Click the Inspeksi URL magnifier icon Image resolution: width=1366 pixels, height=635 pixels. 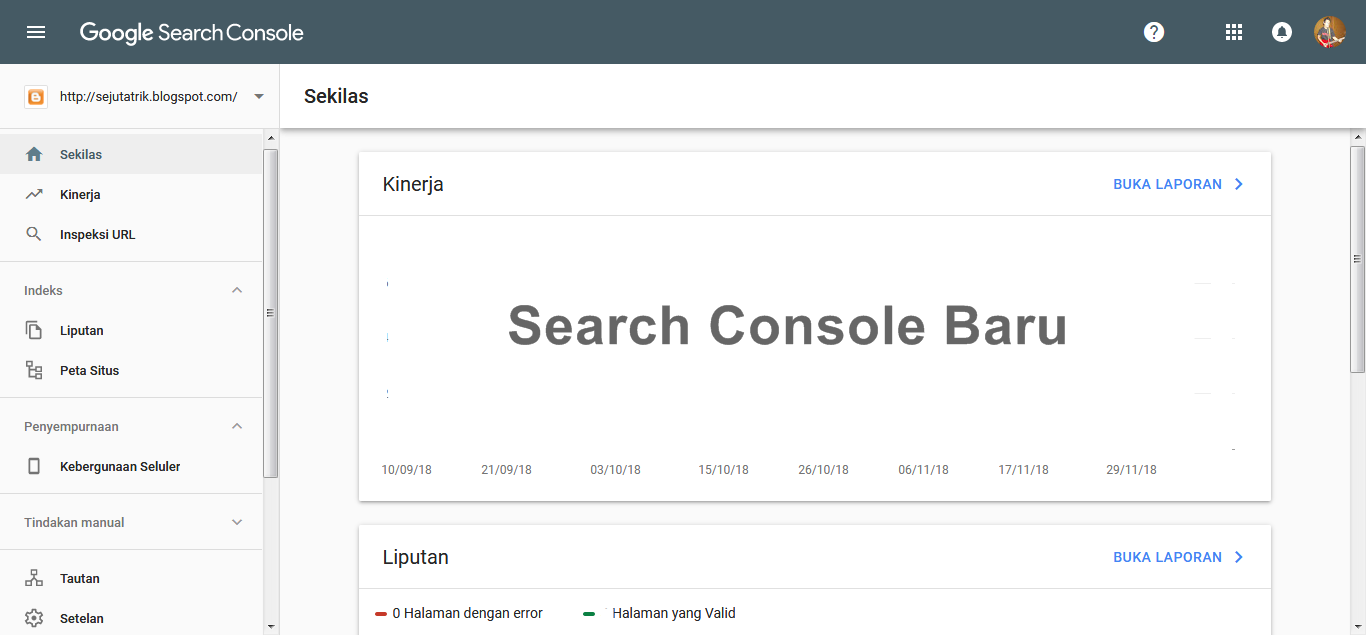pyautogui.click(x=34, y=234)
